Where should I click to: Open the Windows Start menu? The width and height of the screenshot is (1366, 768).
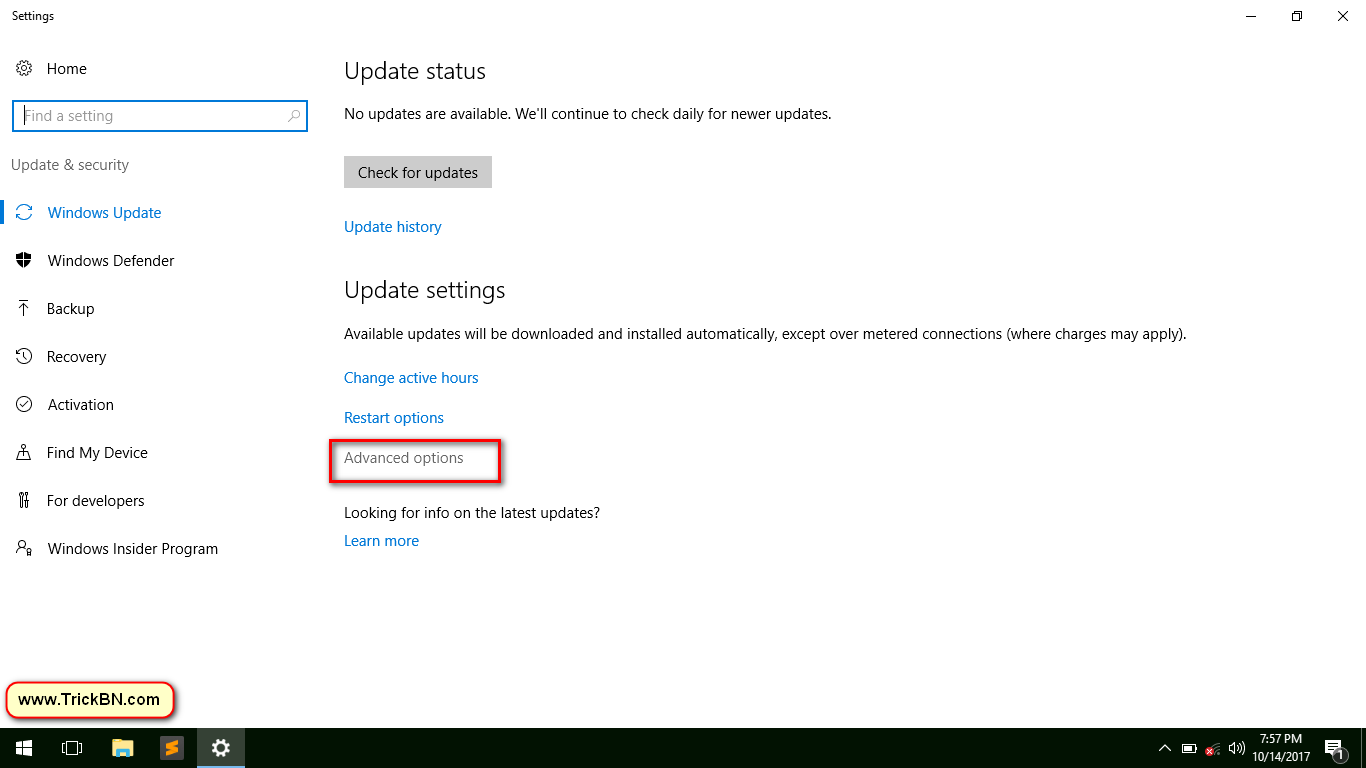[x=24, y=748]
